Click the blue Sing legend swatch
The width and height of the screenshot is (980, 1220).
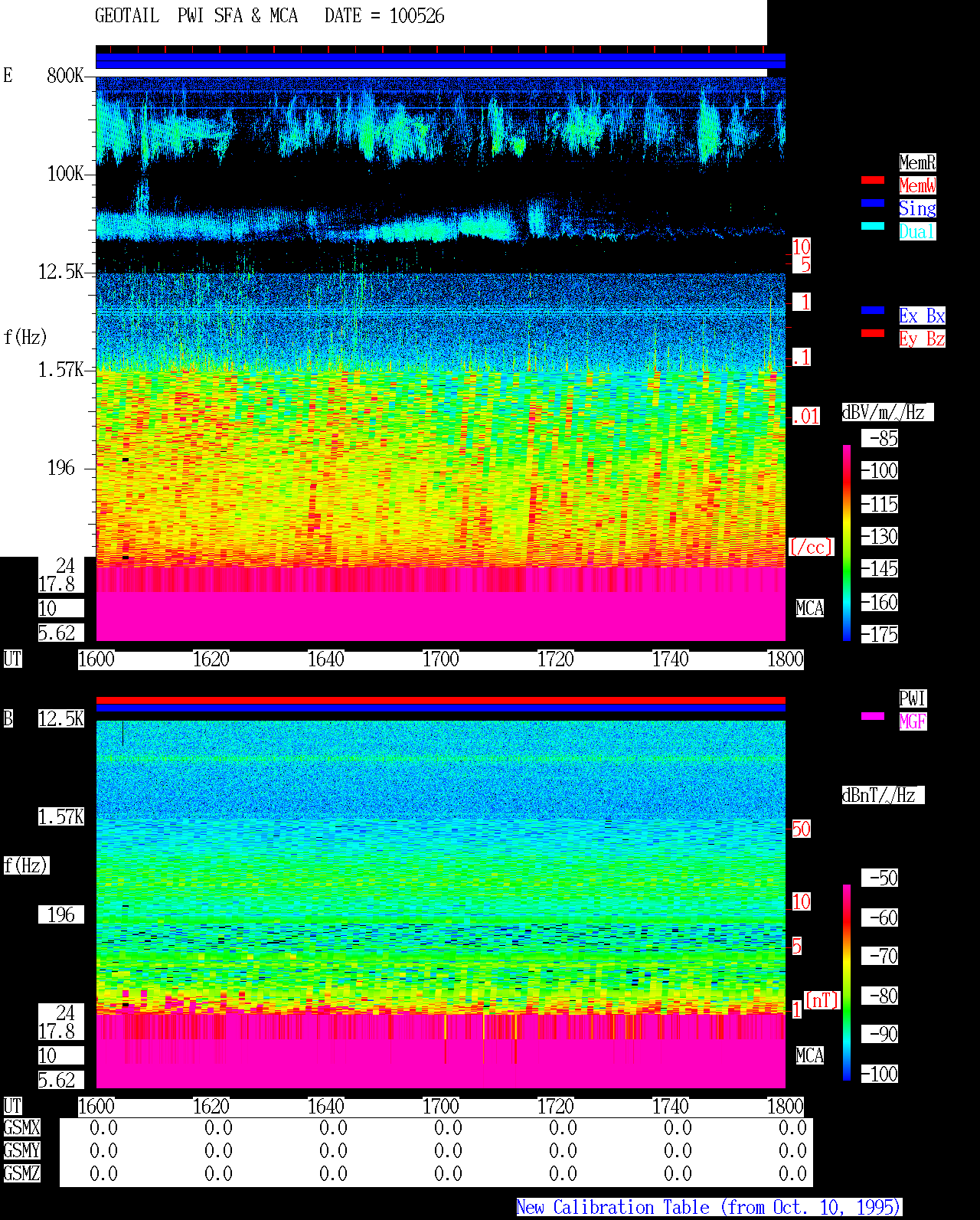click(x=873, y=203)
